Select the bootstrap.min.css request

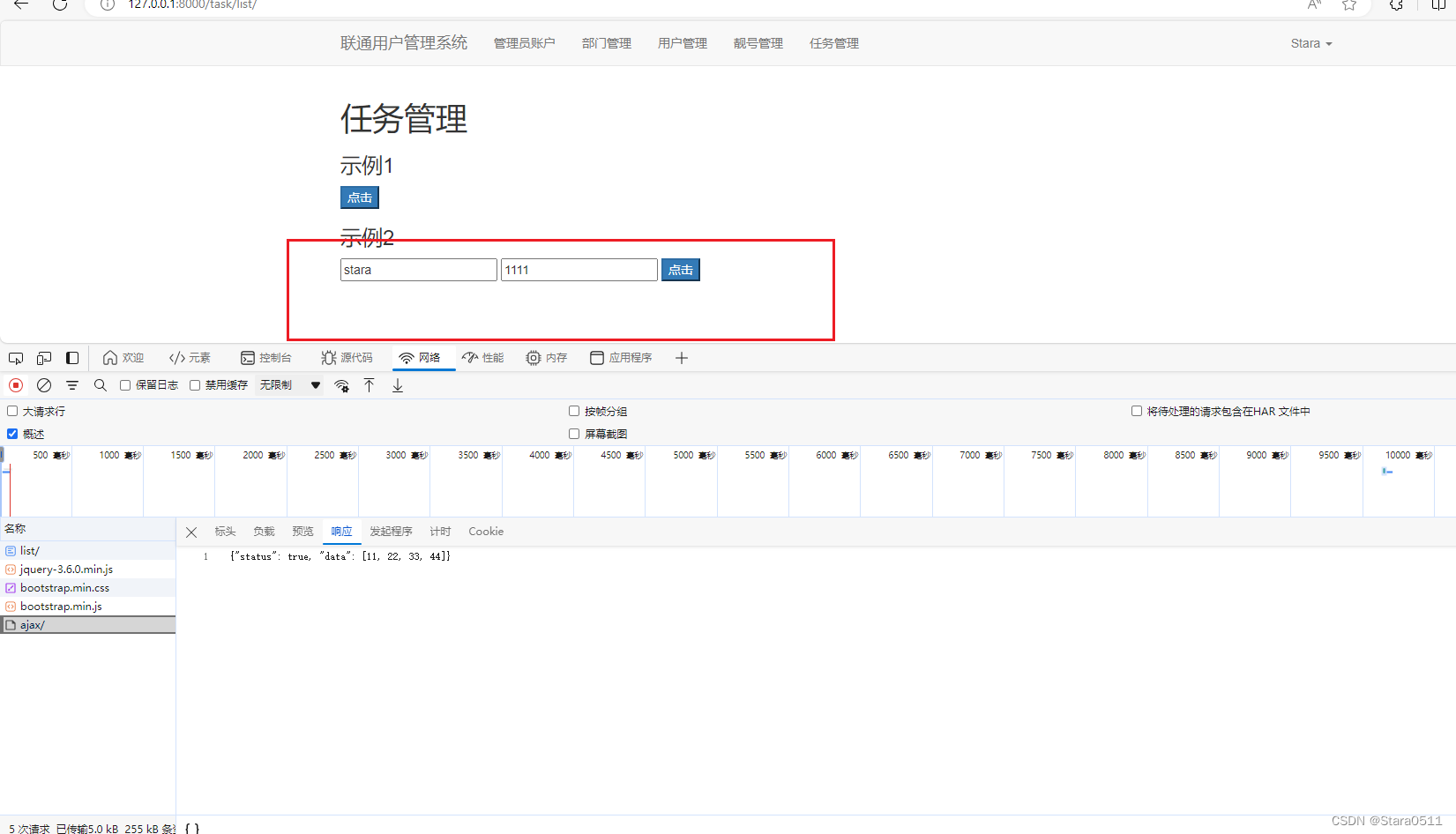pyautogui.click(x=88, y=588)
